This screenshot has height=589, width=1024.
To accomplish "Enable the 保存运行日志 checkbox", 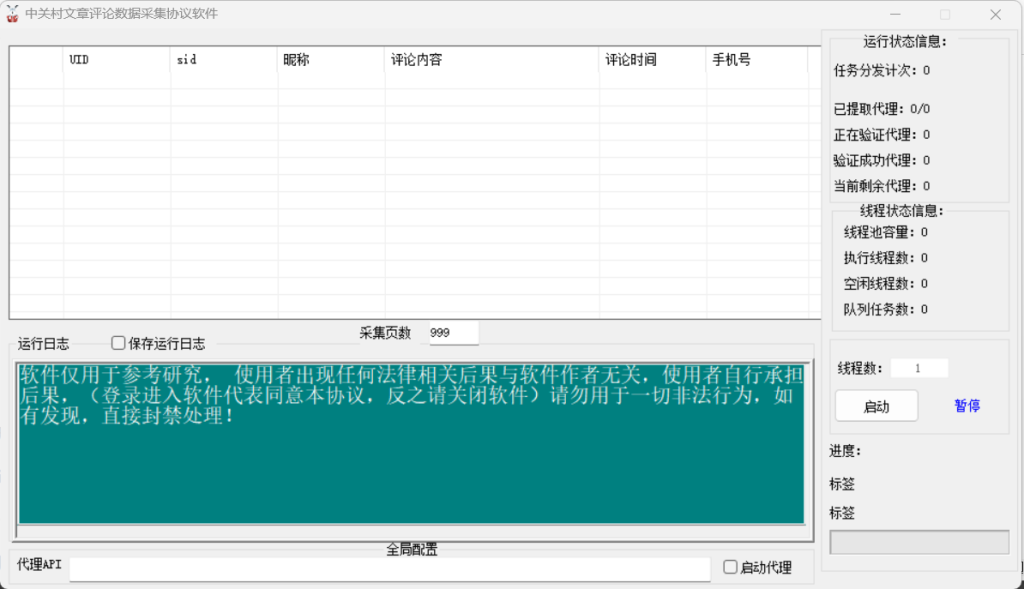I will 119,343.
